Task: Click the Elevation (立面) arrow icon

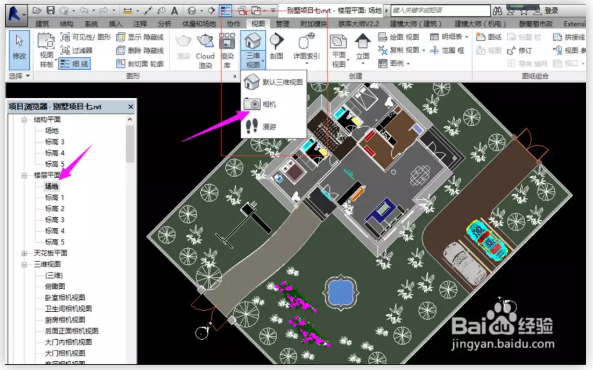Action: click(x=362, y=46)
